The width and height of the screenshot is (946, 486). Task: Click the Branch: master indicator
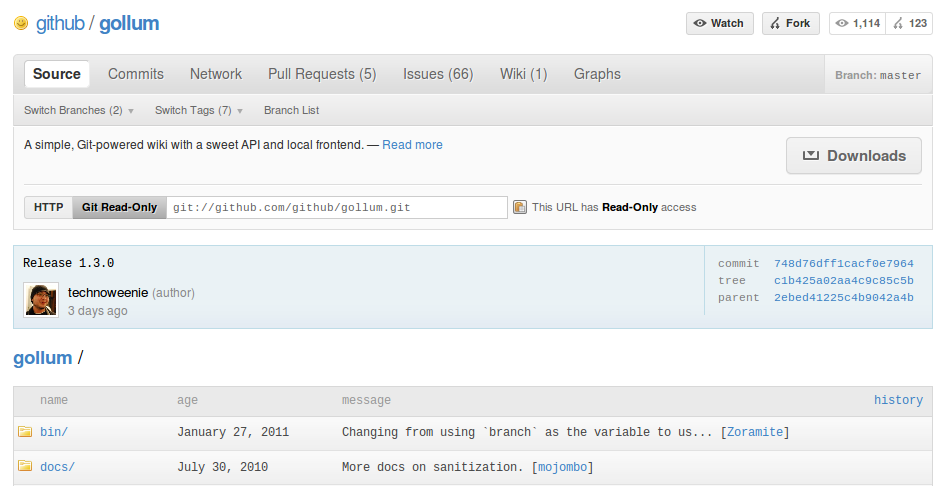pos(878,75)
